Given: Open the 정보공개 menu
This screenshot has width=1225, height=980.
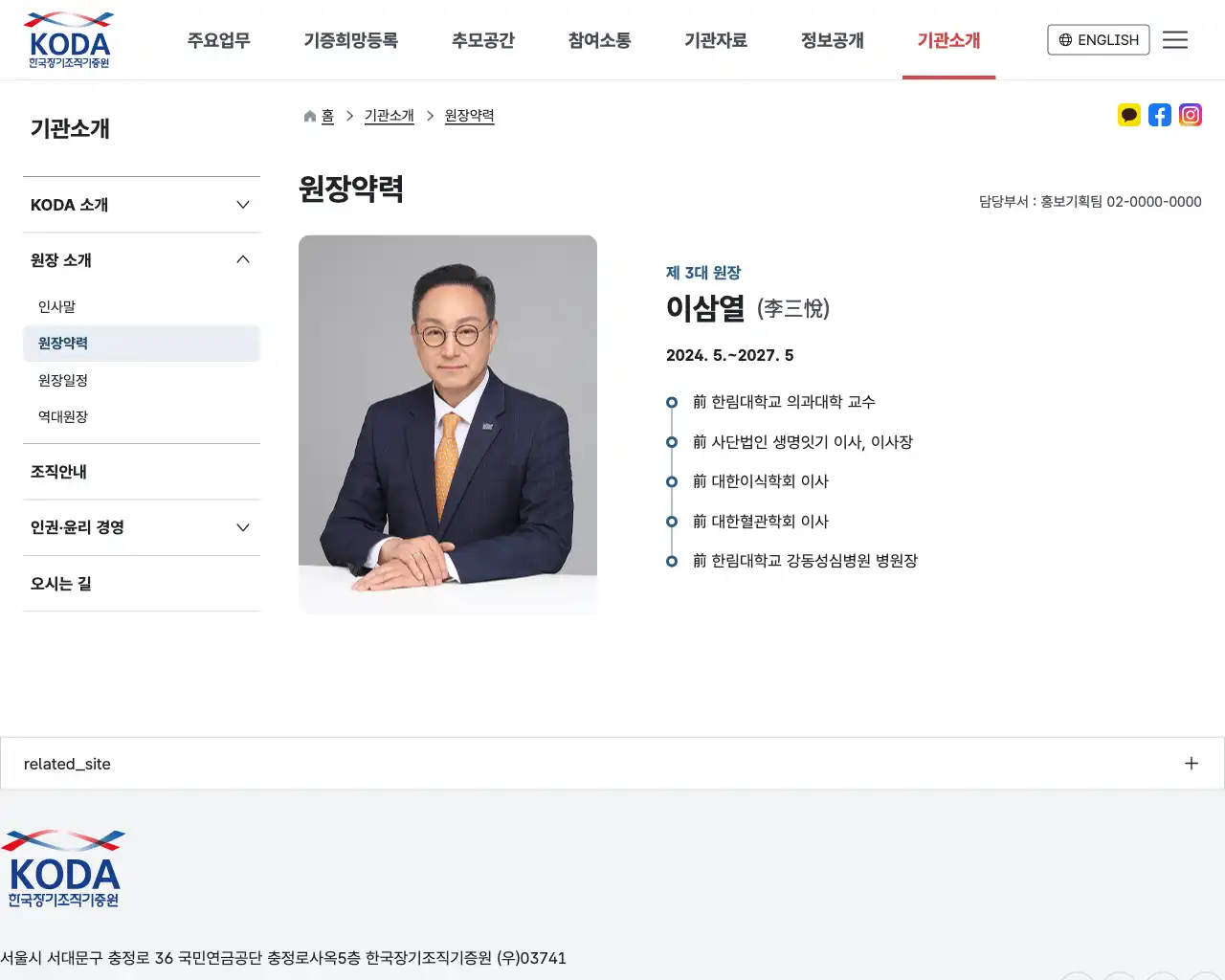Looking at the screenshot, I should [x=832, y=40].
